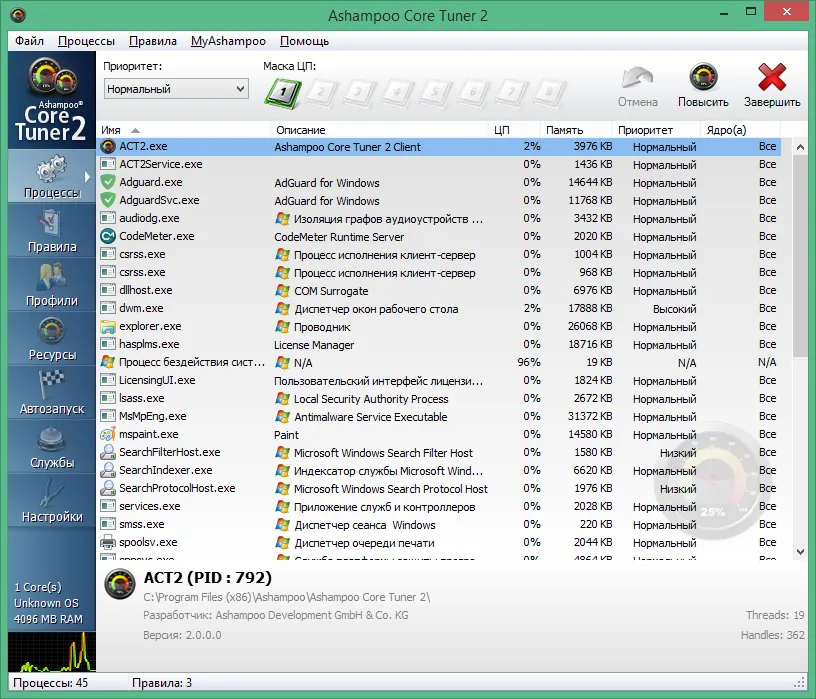Open the MyAshampoo menu

(x=228, y=41)
